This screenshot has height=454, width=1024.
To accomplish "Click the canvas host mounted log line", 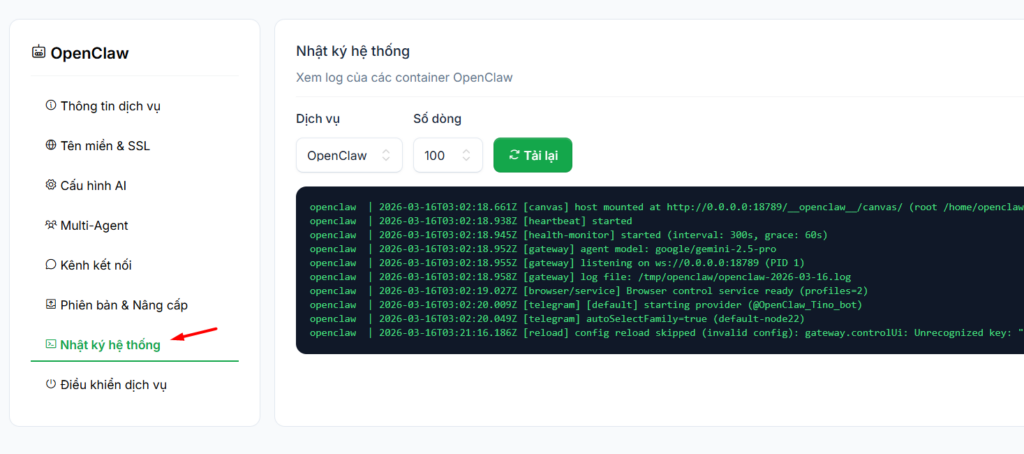I will 667,207.
